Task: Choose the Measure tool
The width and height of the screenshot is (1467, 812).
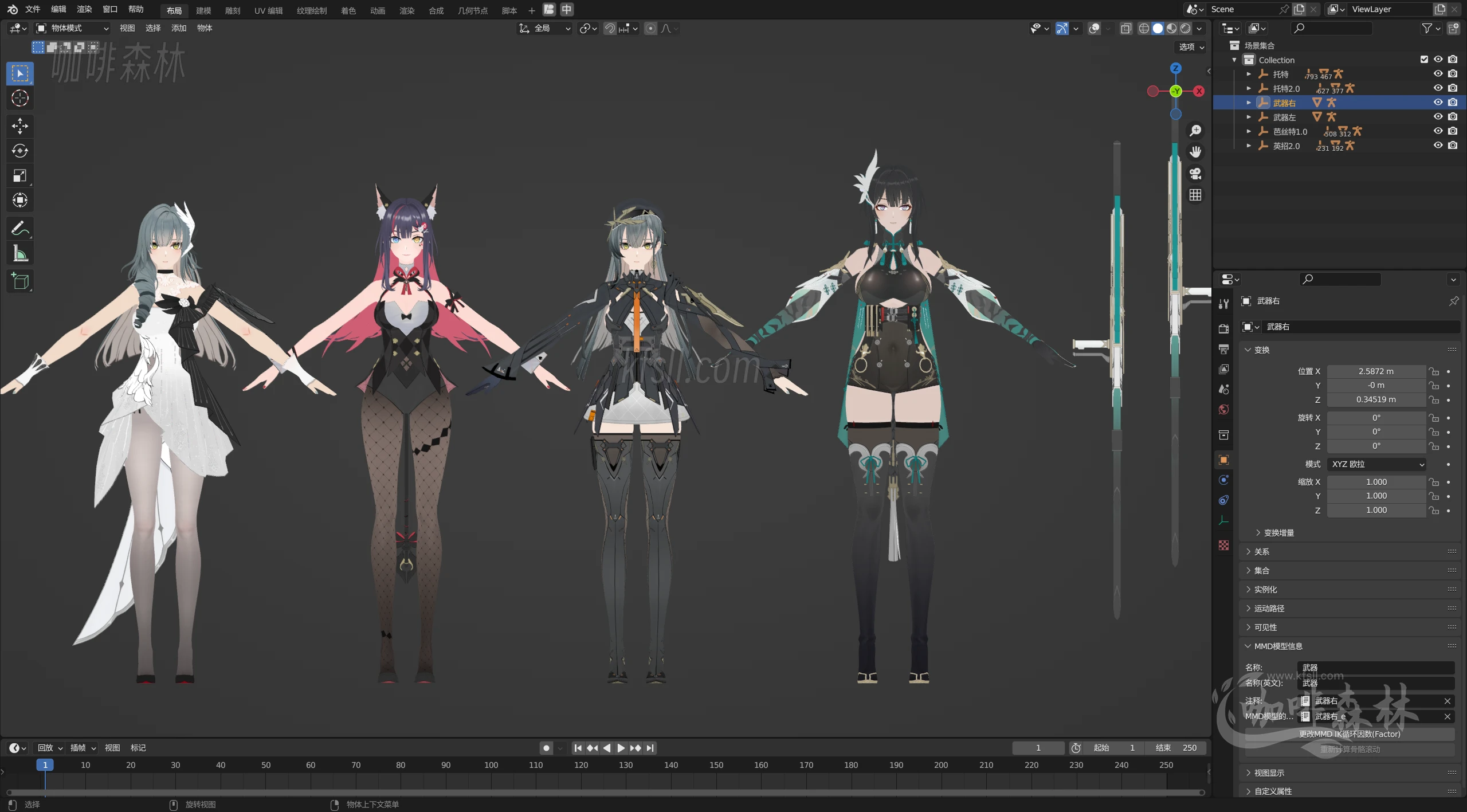Action: 20,253
